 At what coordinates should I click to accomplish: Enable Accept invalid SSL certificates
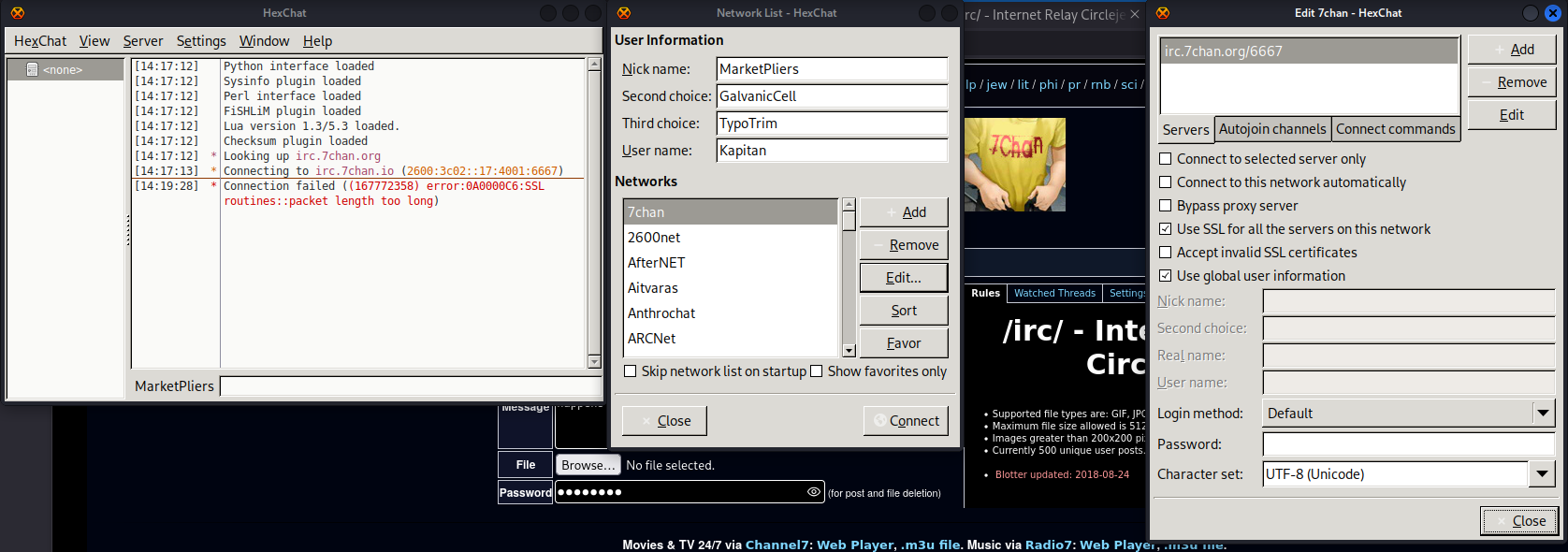pyautogui.click(x=1165, y=253)
